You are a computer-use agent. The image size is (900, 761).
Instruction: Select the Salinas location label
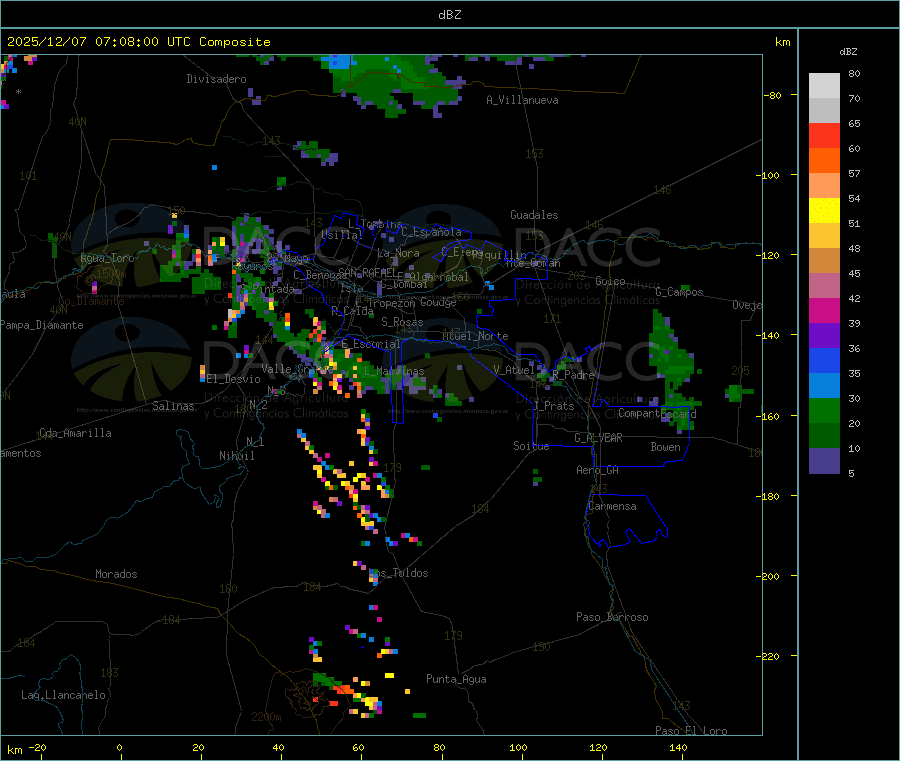click(173, 406)
